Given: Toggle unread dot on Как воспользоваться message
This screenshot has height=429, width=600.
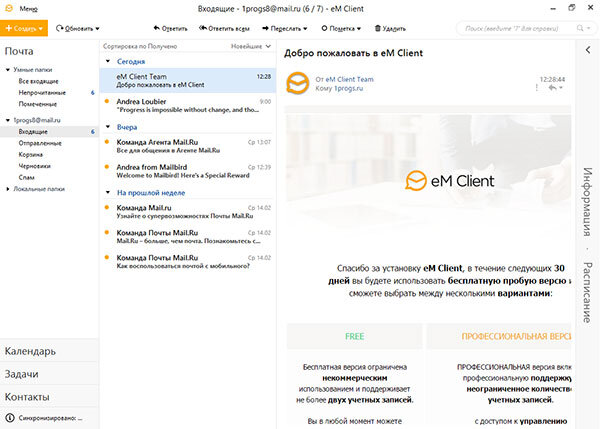Looking at the screenshot, I should pyautogui.click(x=107, y=257).
